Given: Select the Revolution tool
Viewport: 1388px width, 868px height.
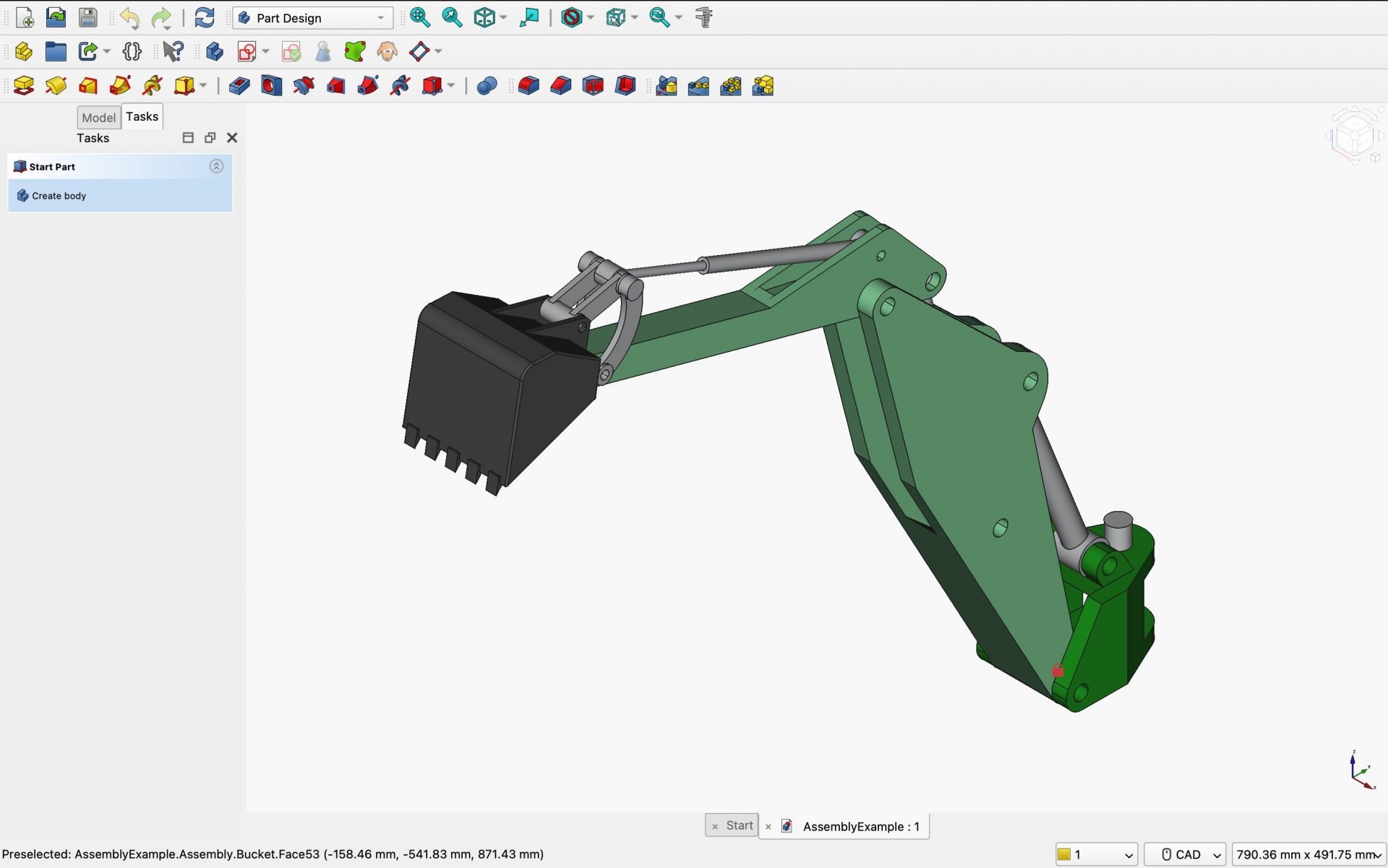Looking at the screenshot, I should [x=56, y=85].
